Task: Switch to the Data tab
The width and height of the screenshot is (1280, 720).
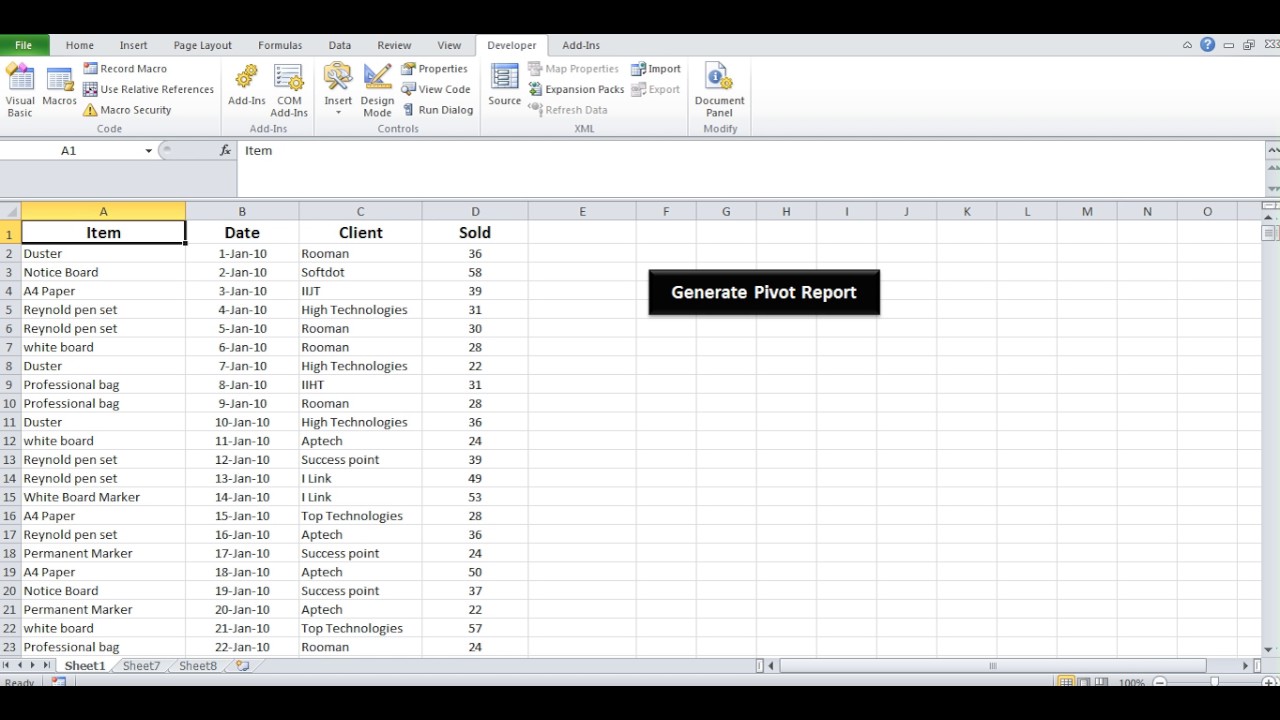Action: [x=339, y=45]
